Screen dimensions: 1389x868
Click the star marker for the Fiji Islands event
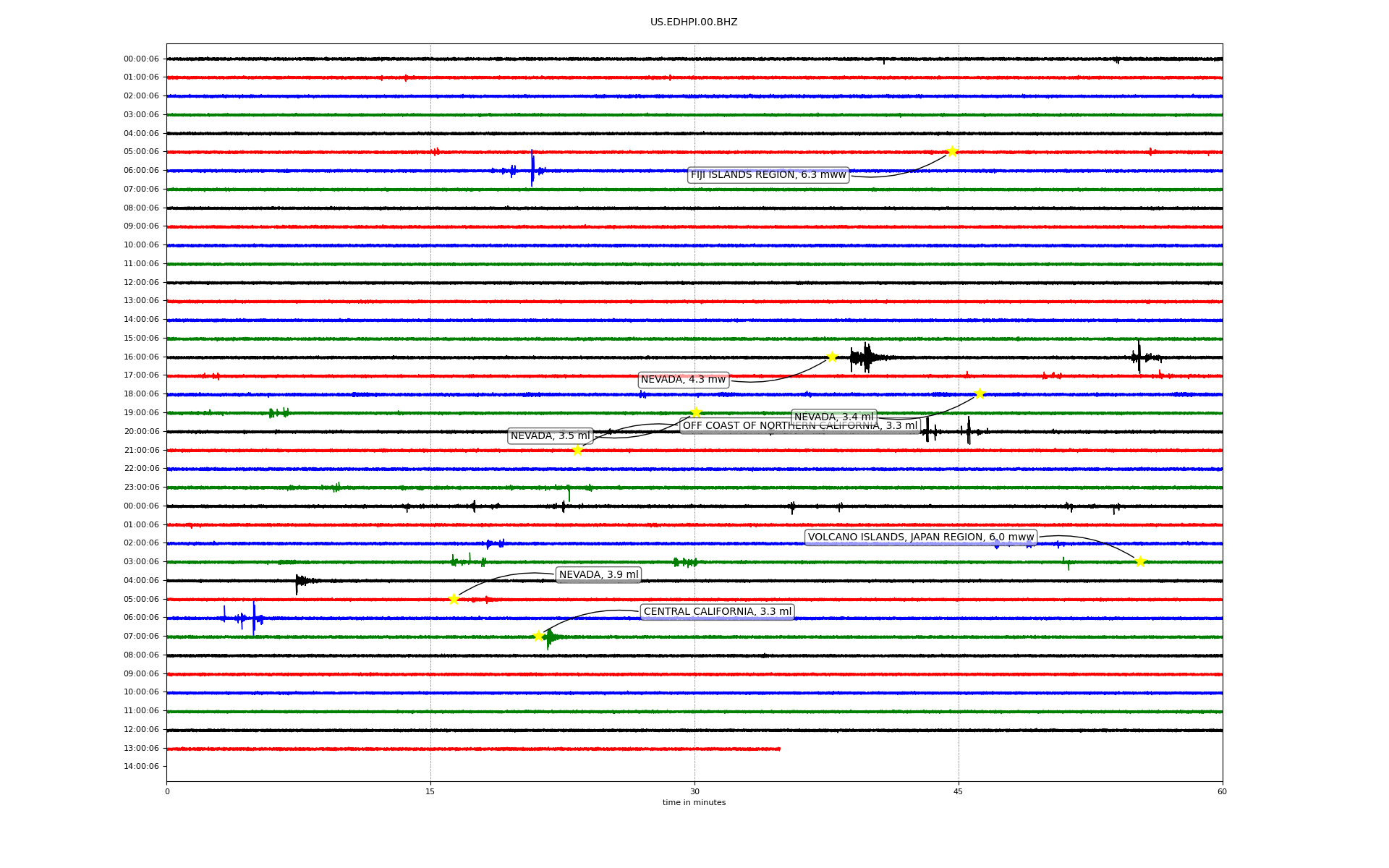[952, 151]
